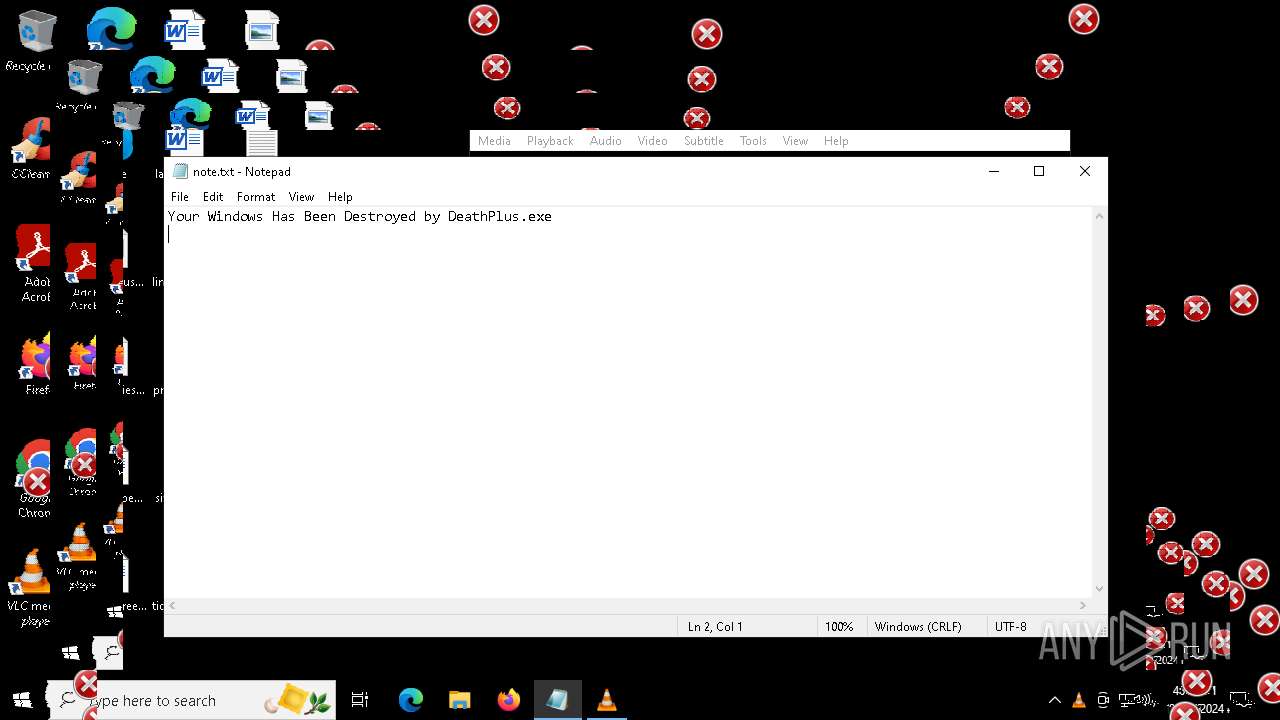Click the 100% zoom status entry
Screen dimensions: 1280x720
[x=839, y=627]
